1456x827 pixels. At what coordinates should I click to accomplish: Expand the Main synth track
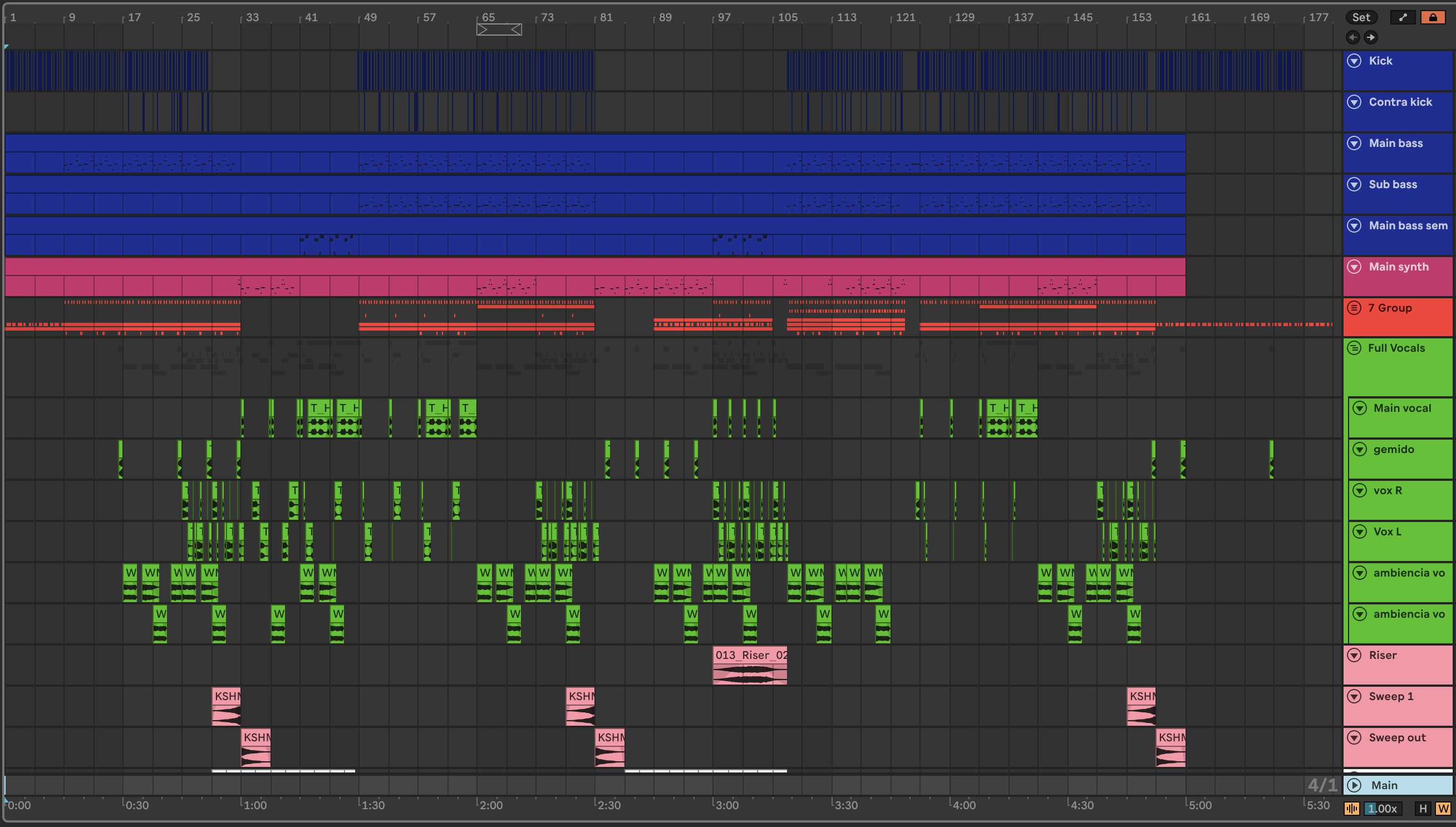tap(1354, 267)
